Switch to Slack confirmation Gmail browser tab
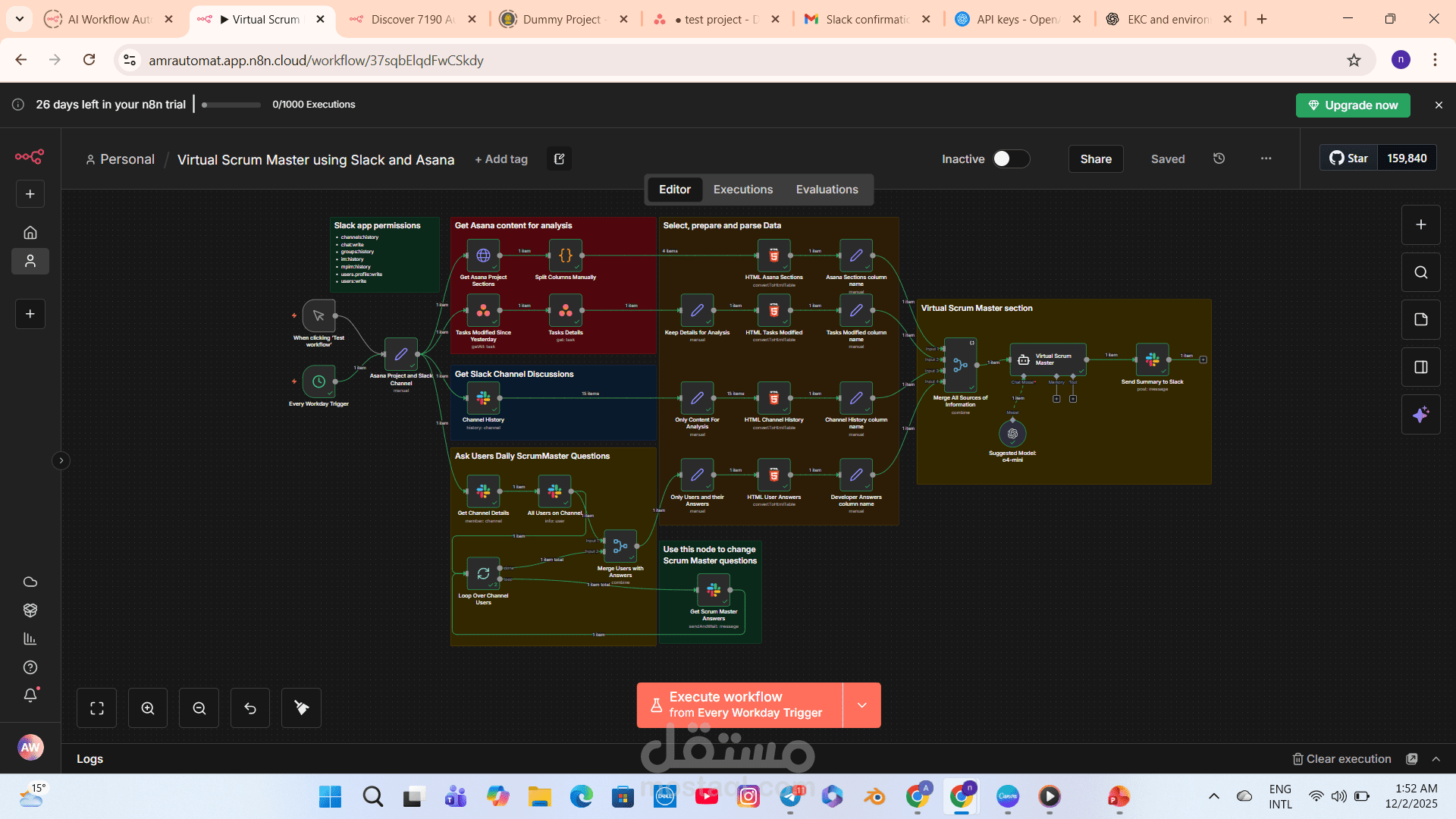 click(868, 19)
